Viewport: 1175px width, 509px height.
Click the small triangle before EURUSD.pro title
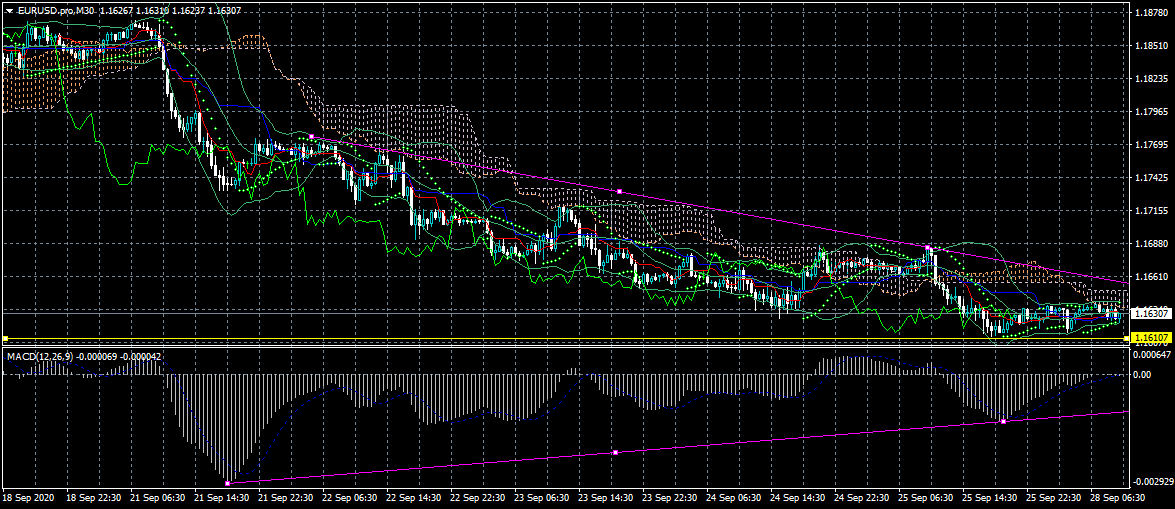pos(9,10)
